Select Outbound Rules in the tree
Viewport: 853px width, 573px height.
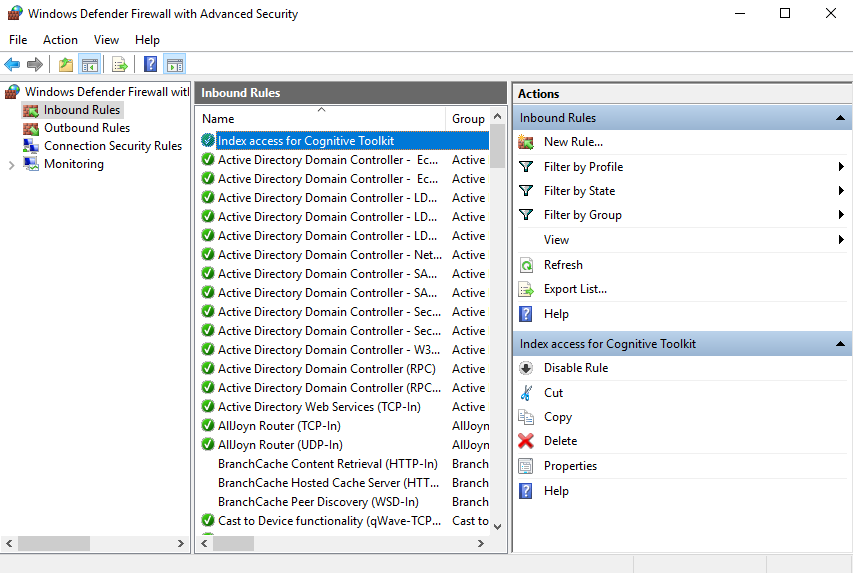[x=86, y=128]
